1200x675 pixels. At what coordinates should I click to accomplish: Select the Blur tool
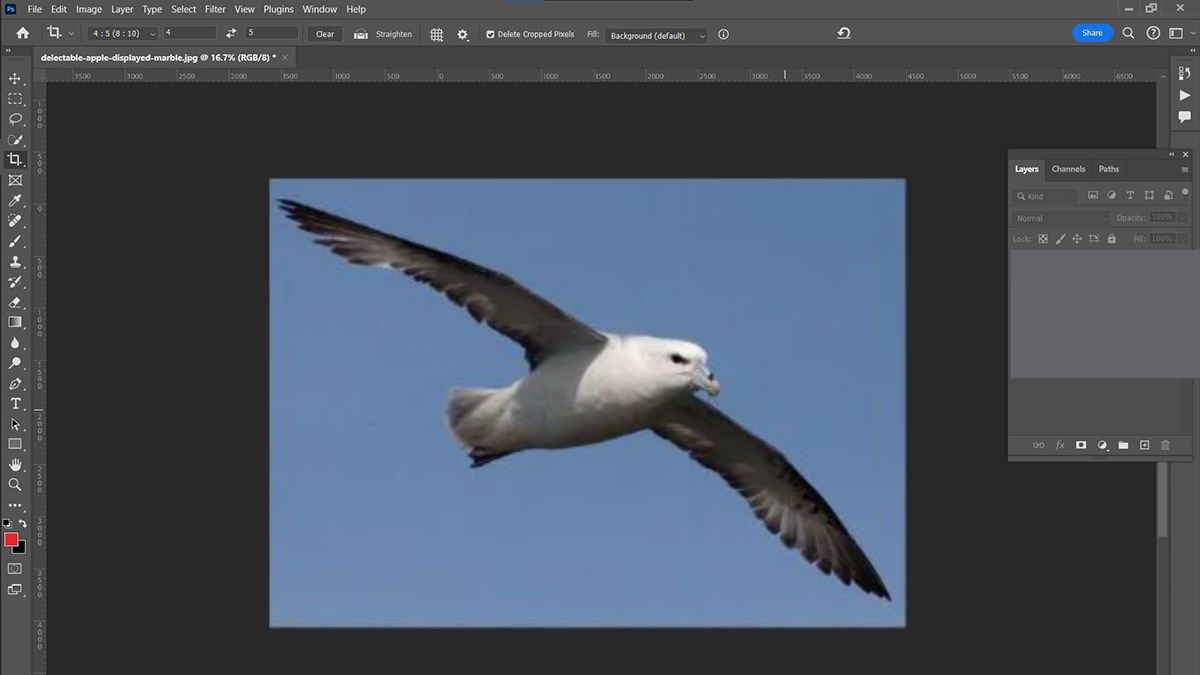(15, 343)
